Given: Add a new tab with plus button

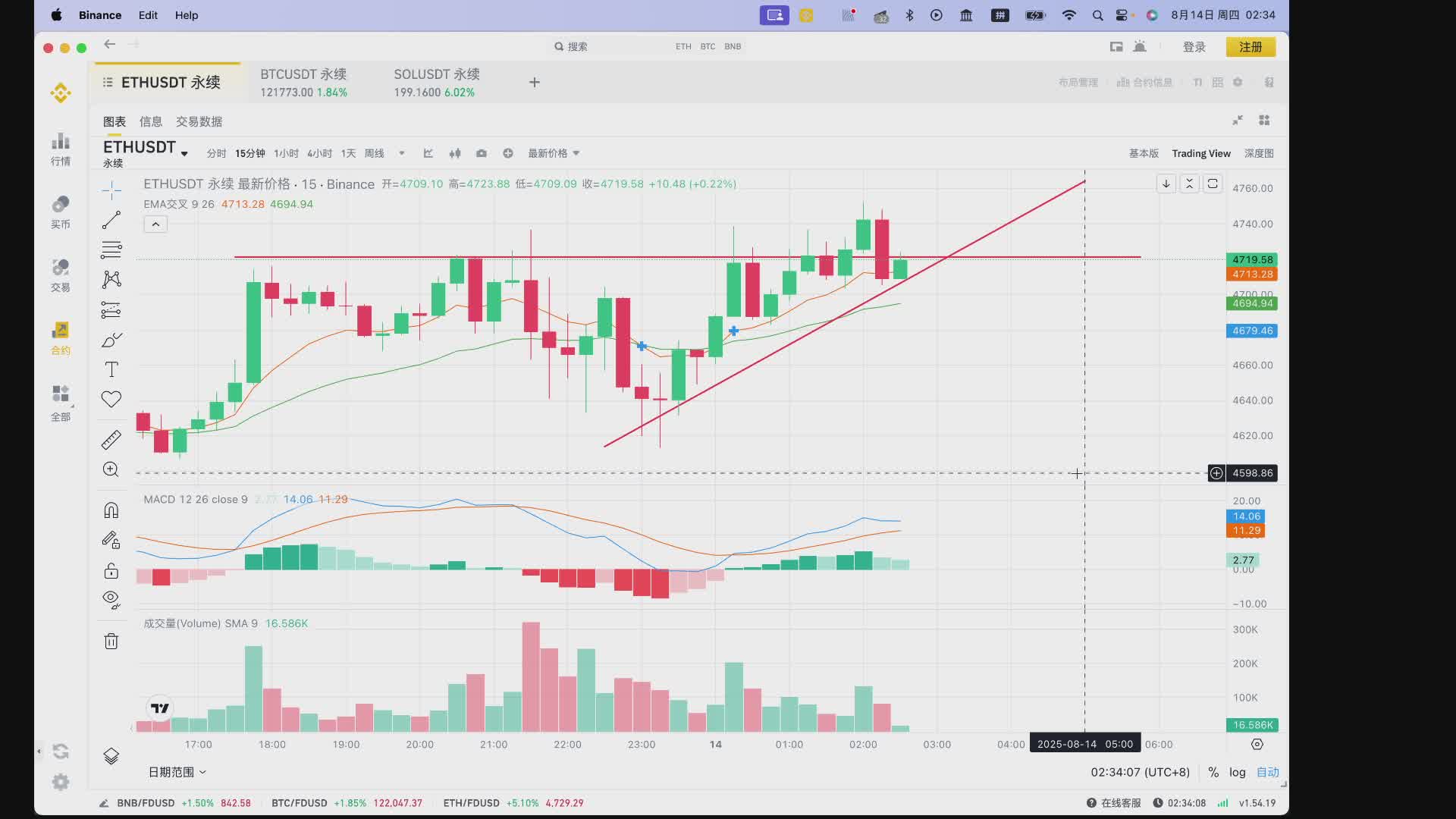Looking at the screenshot, I should (x=535, y=83).
